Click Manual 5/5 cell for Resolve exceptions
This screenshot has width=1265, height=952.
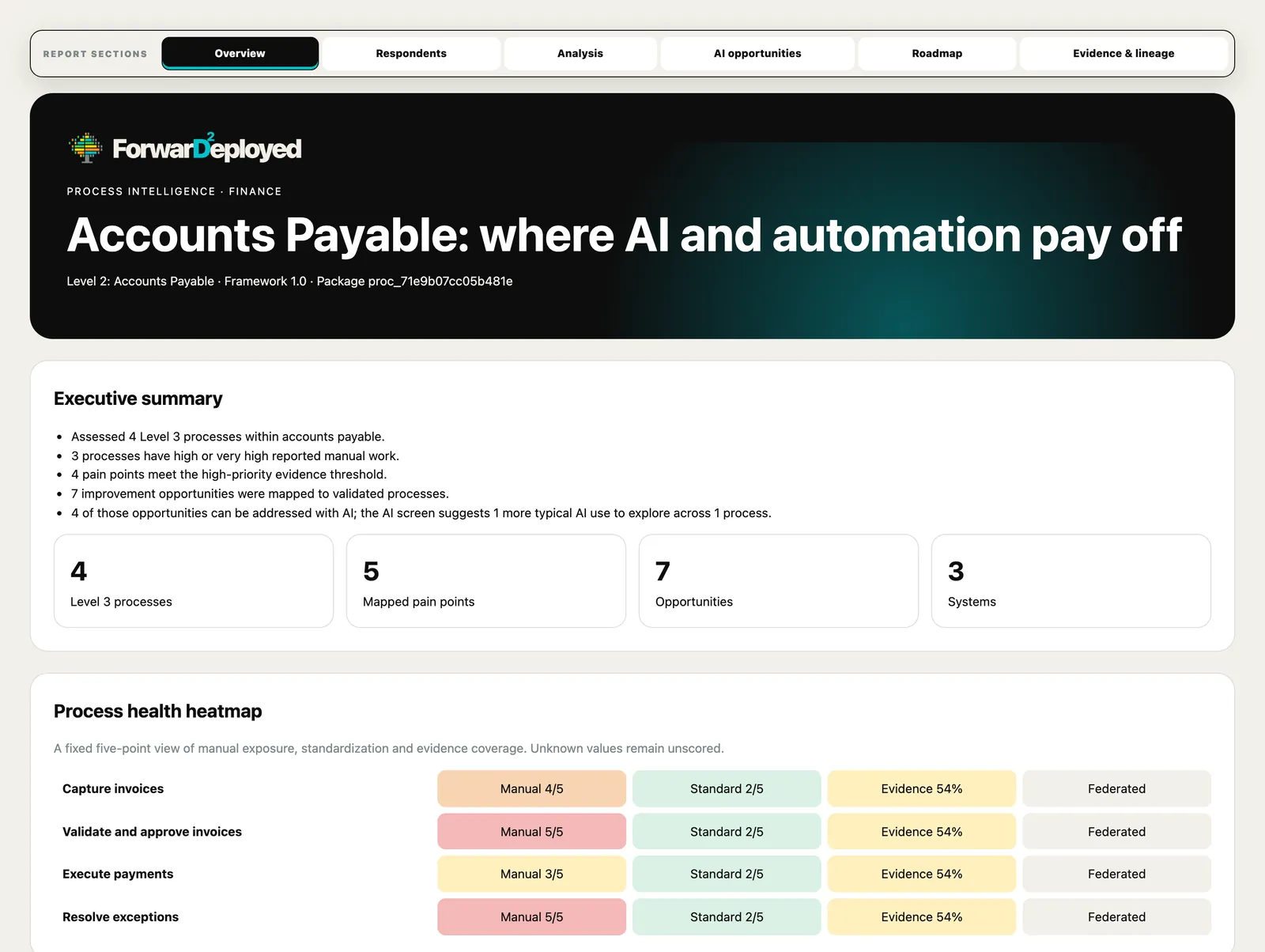pyautogui.click(x=532, y=917)
